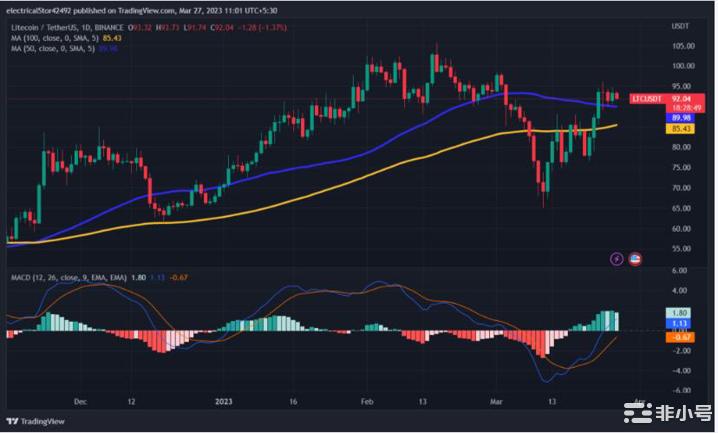Click the USDT currency label on price axis
718x433 pixels.
click(680, 26)
